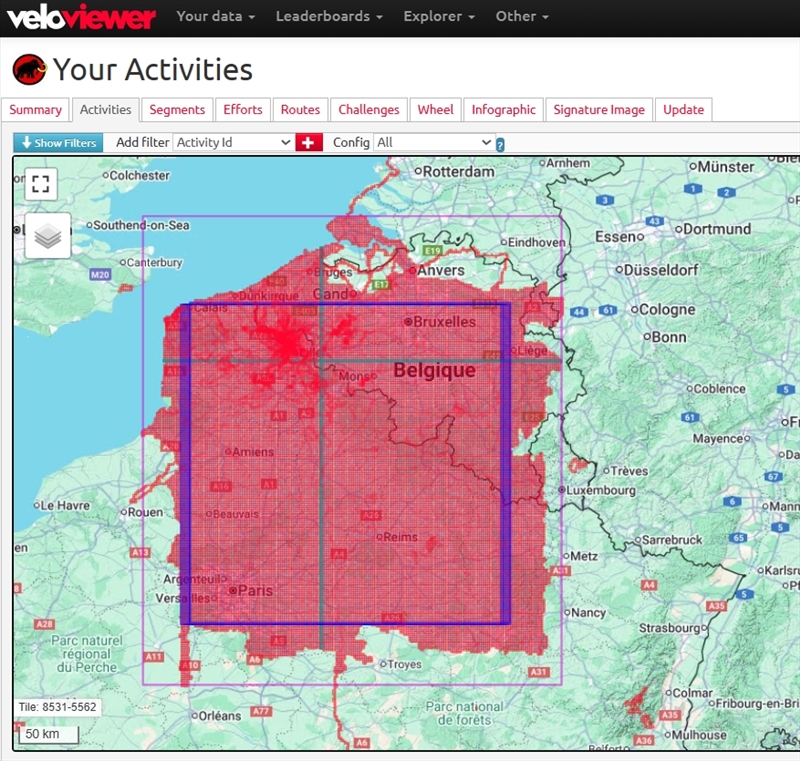
Task: Open the map layers control
Action: 47,236
